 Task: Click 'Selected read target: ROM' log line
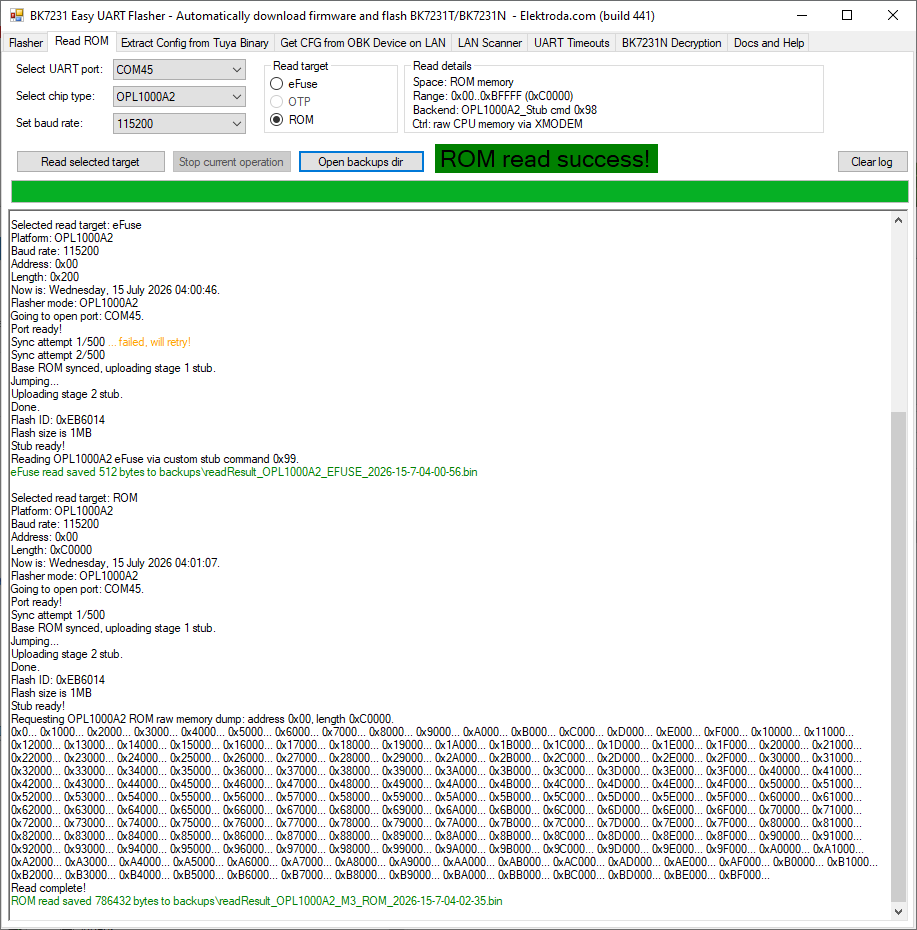[74, 498]
